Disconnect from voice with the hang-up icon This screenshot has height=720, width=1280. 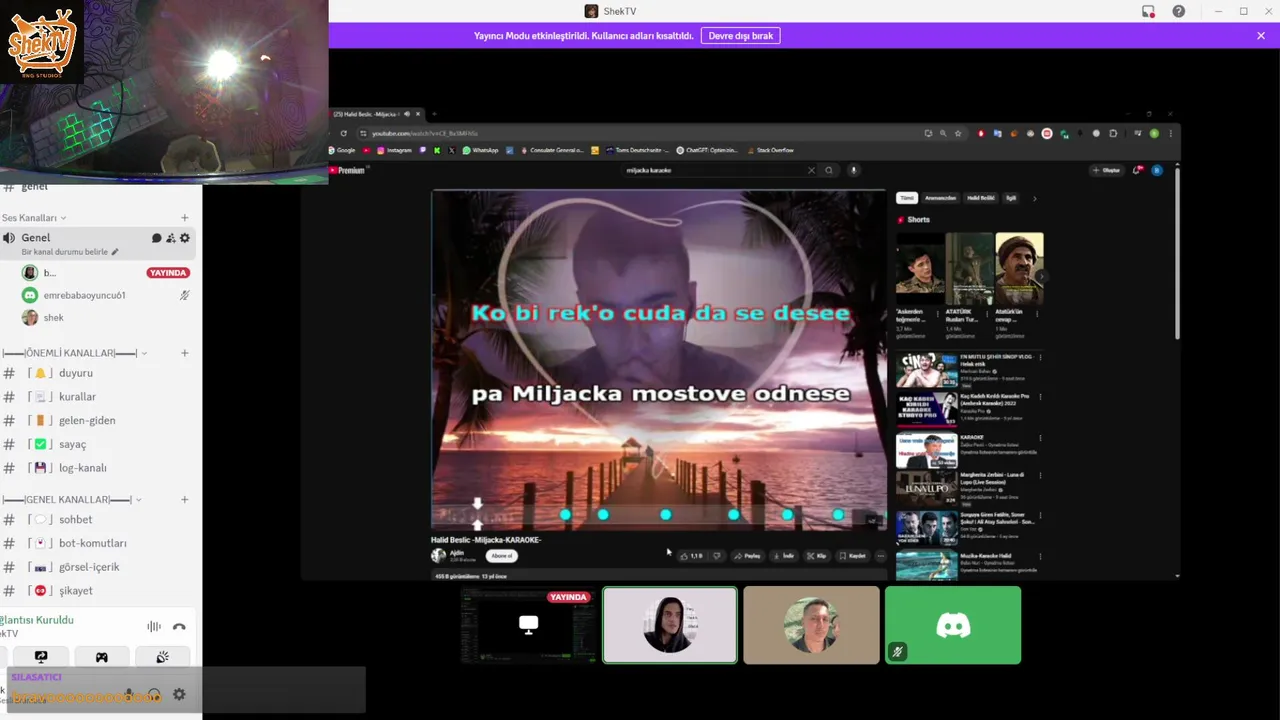pyautogui.click(x=179, y=627)
